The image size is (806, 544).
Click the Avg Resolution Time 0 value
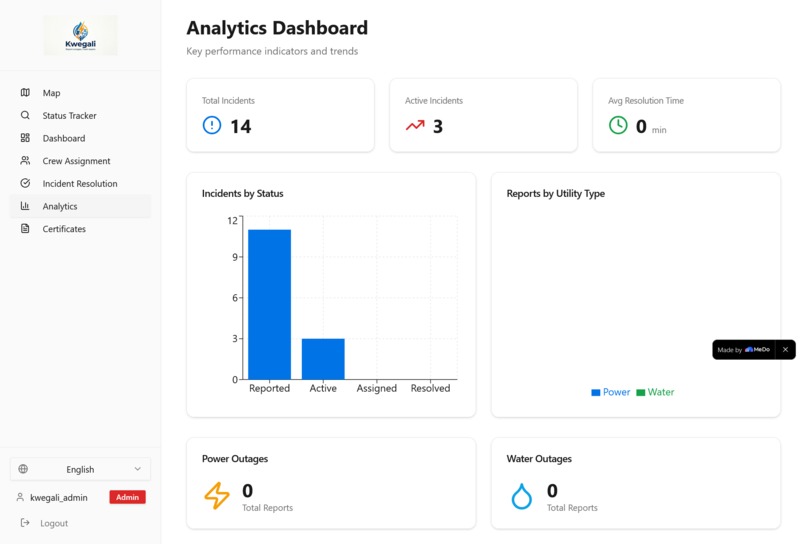tap(641, 126)
